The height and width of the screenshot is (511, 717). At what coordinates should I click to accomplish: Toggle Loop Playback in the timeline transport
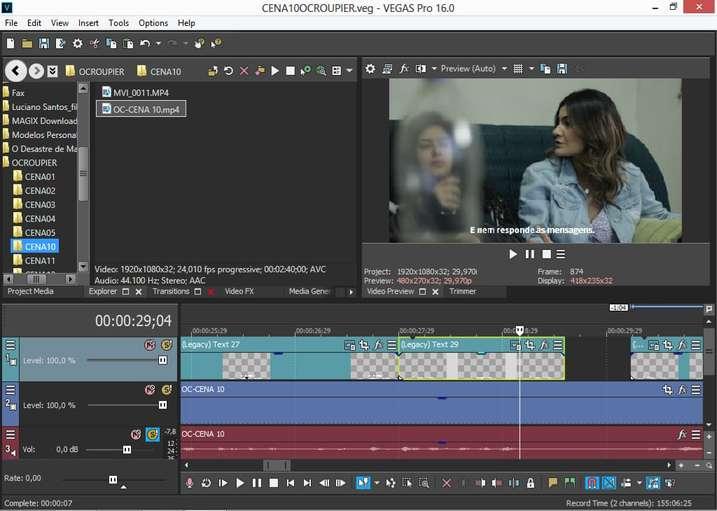pos(206,483)
